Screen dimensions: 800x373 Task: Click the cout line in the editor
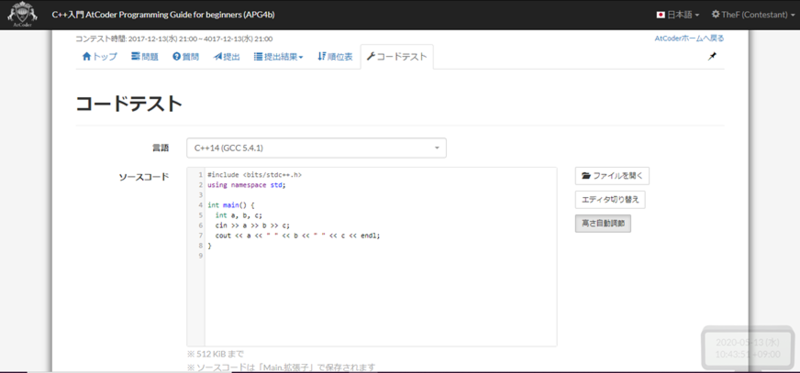coord(298,236)
